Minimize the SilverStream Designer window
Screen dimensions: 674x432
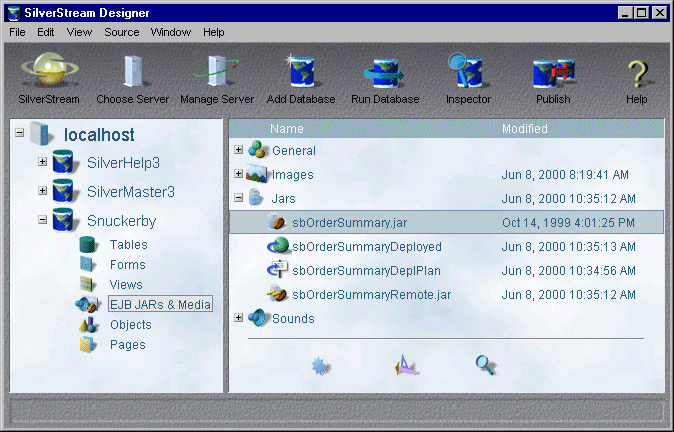[625, 13]
